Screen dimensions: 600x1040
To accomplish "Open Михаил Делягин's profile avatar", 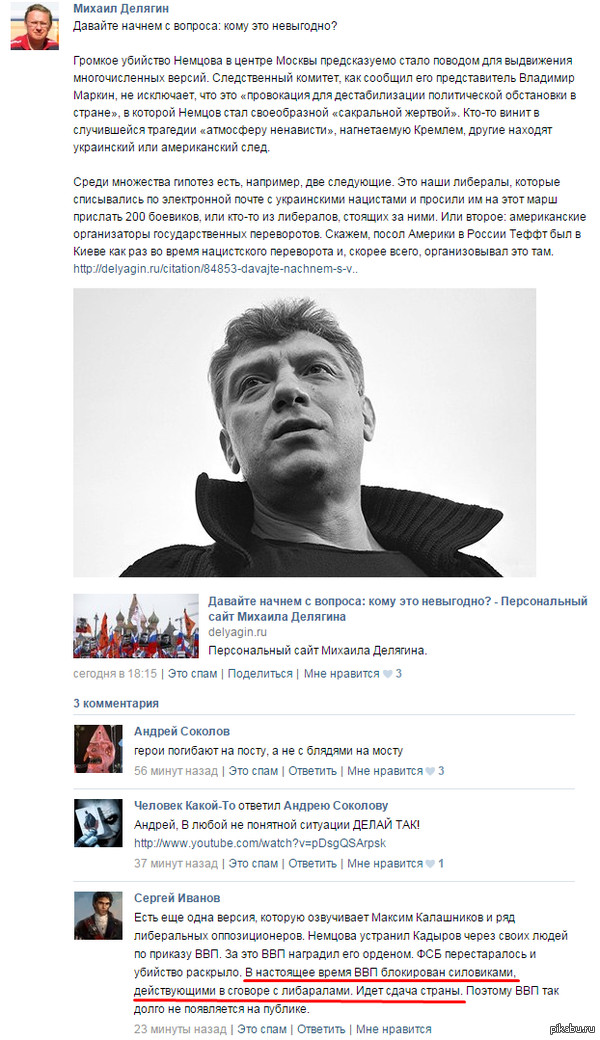I will coord(34,26).
